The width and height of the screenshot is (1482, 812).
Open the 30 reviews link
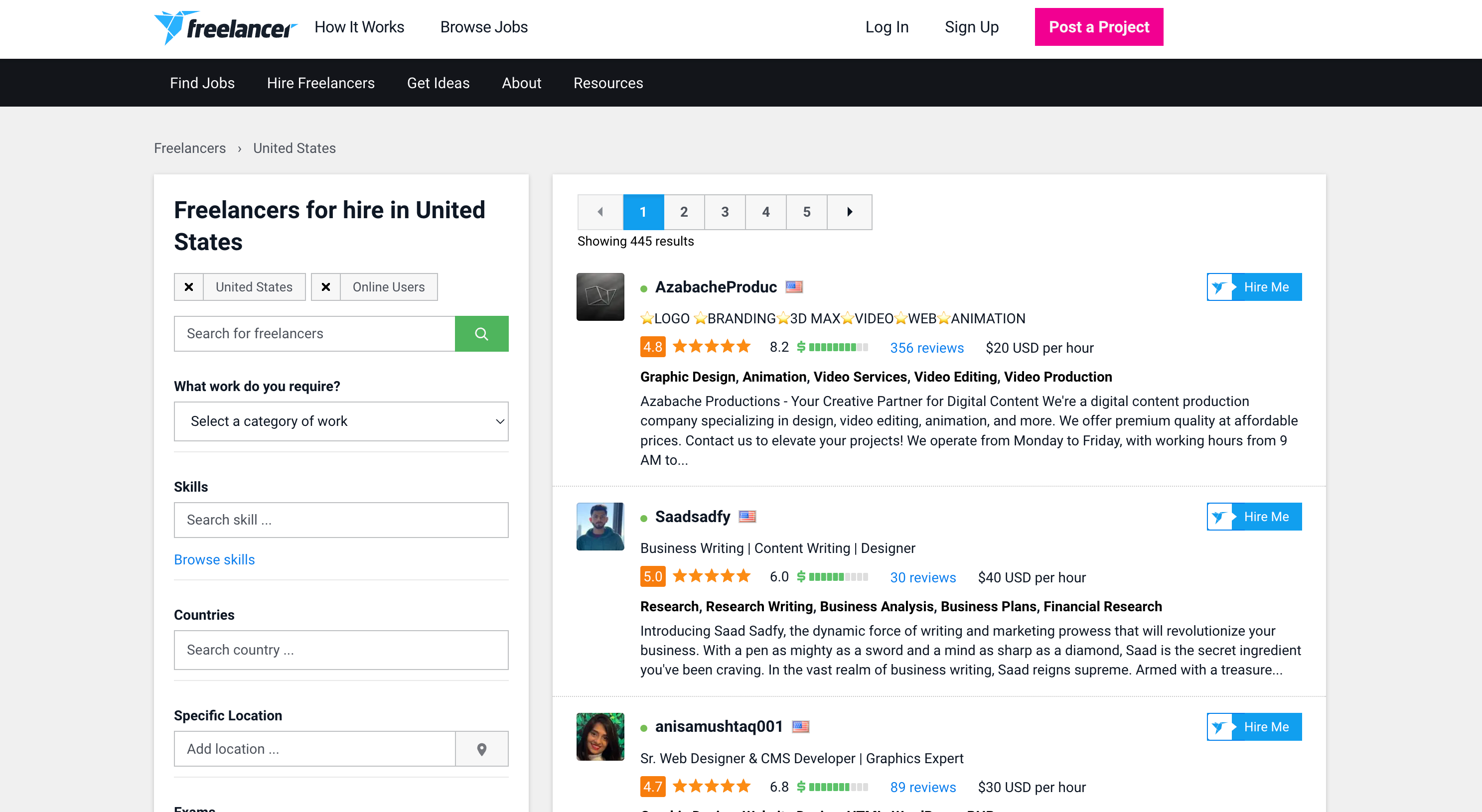click(x=923, y=577)
